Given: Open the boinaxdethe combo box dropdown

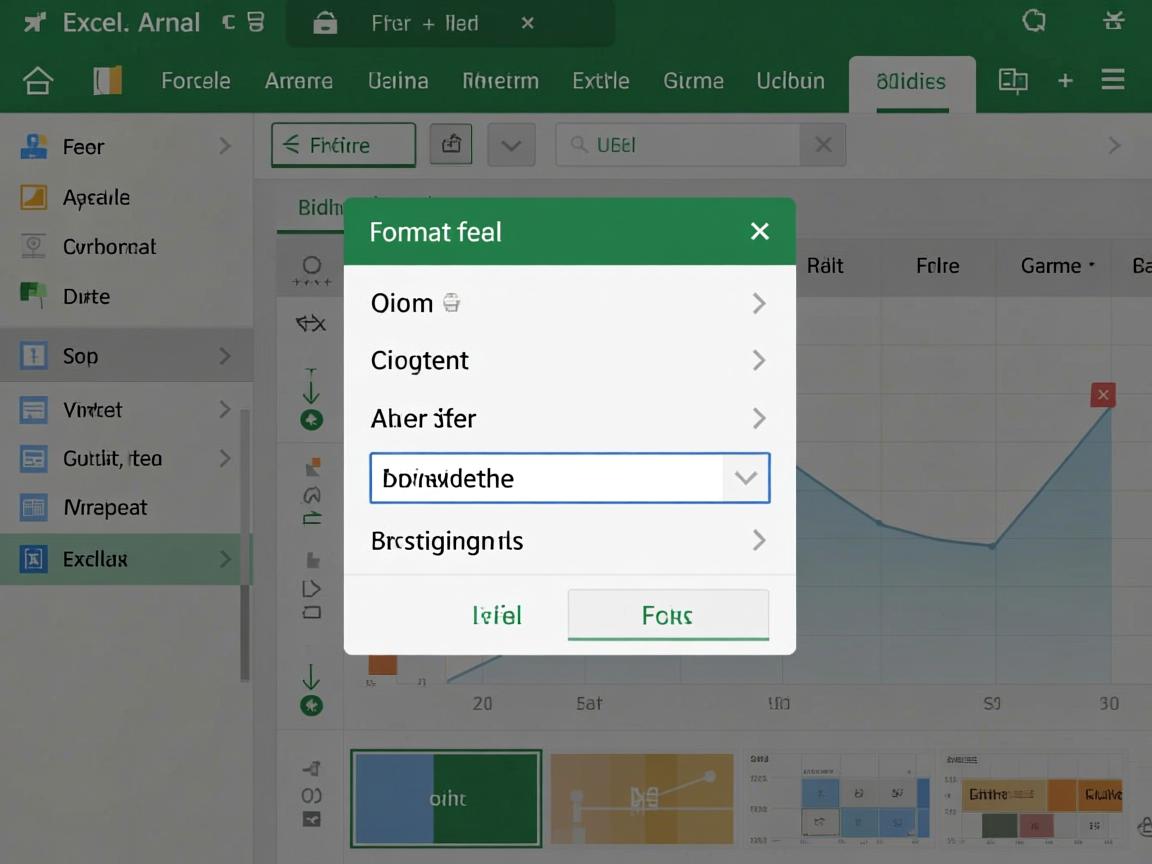Looking at the screenshot, I should [x=745, y=478].
